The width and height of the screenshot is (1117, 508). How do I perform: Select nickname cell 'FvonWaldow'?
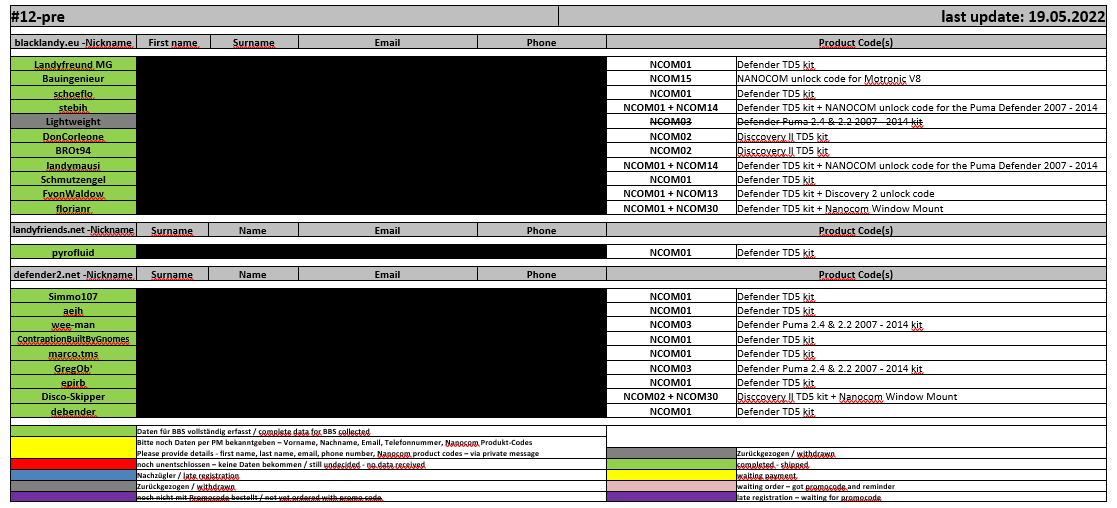point(73,194)
